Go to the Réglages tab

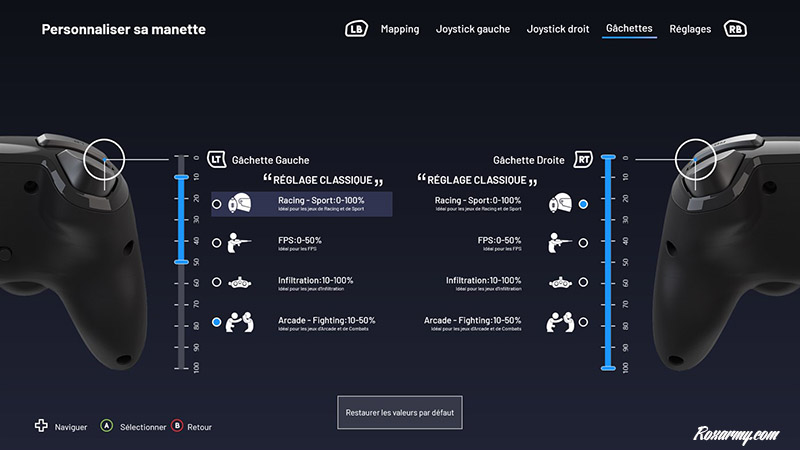[x=690, y=29]
